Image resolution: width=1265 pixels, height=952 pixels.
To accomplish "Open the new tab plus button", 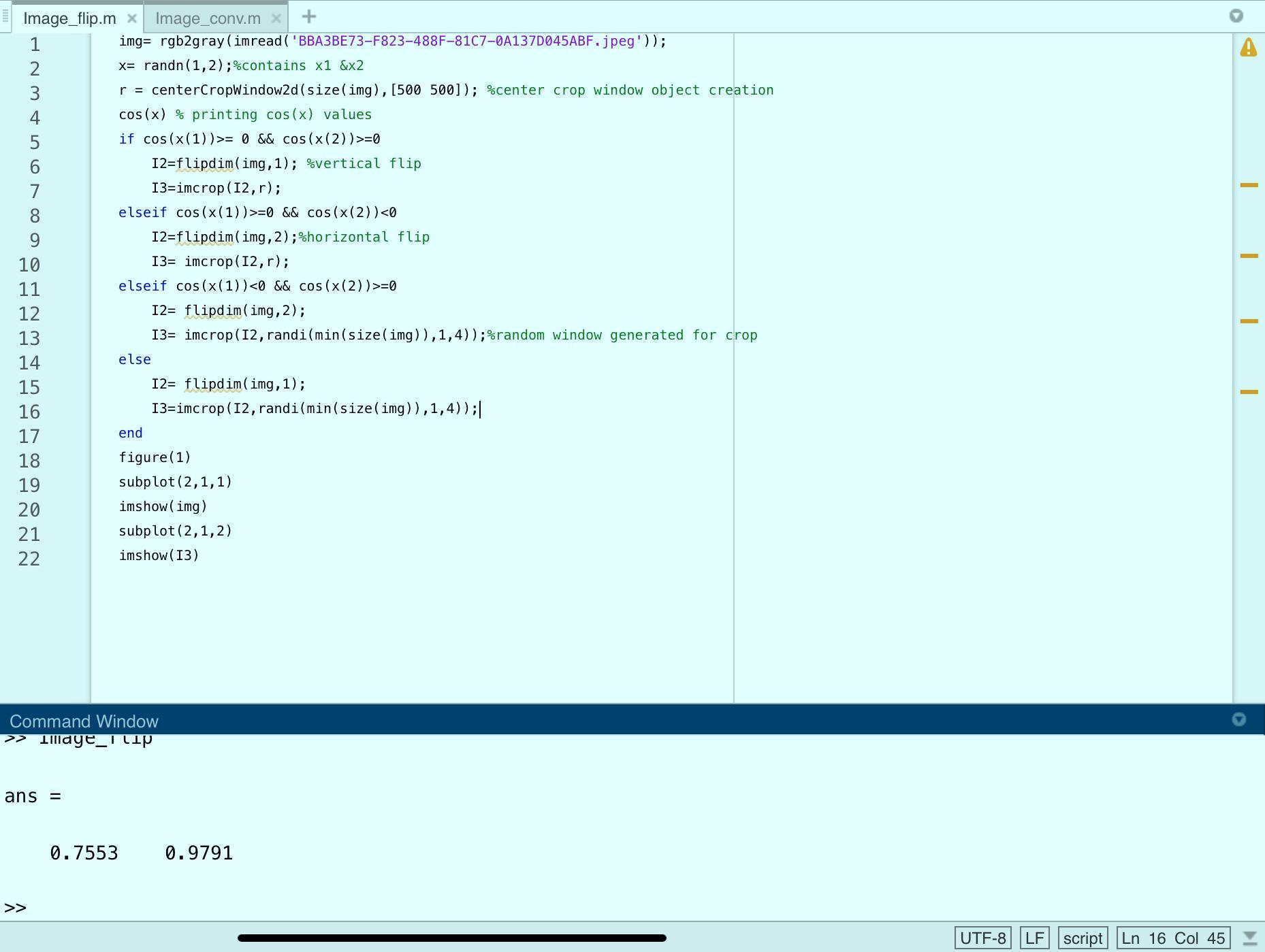I will [x=308, y=17].
